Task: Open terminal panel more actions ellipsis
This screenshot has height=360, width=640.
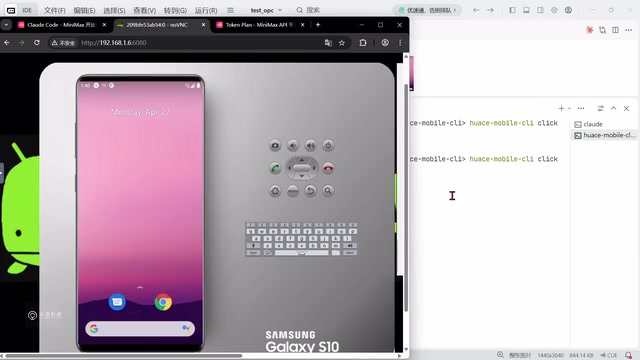Action: pyautogui.click(x=581, y=108)
